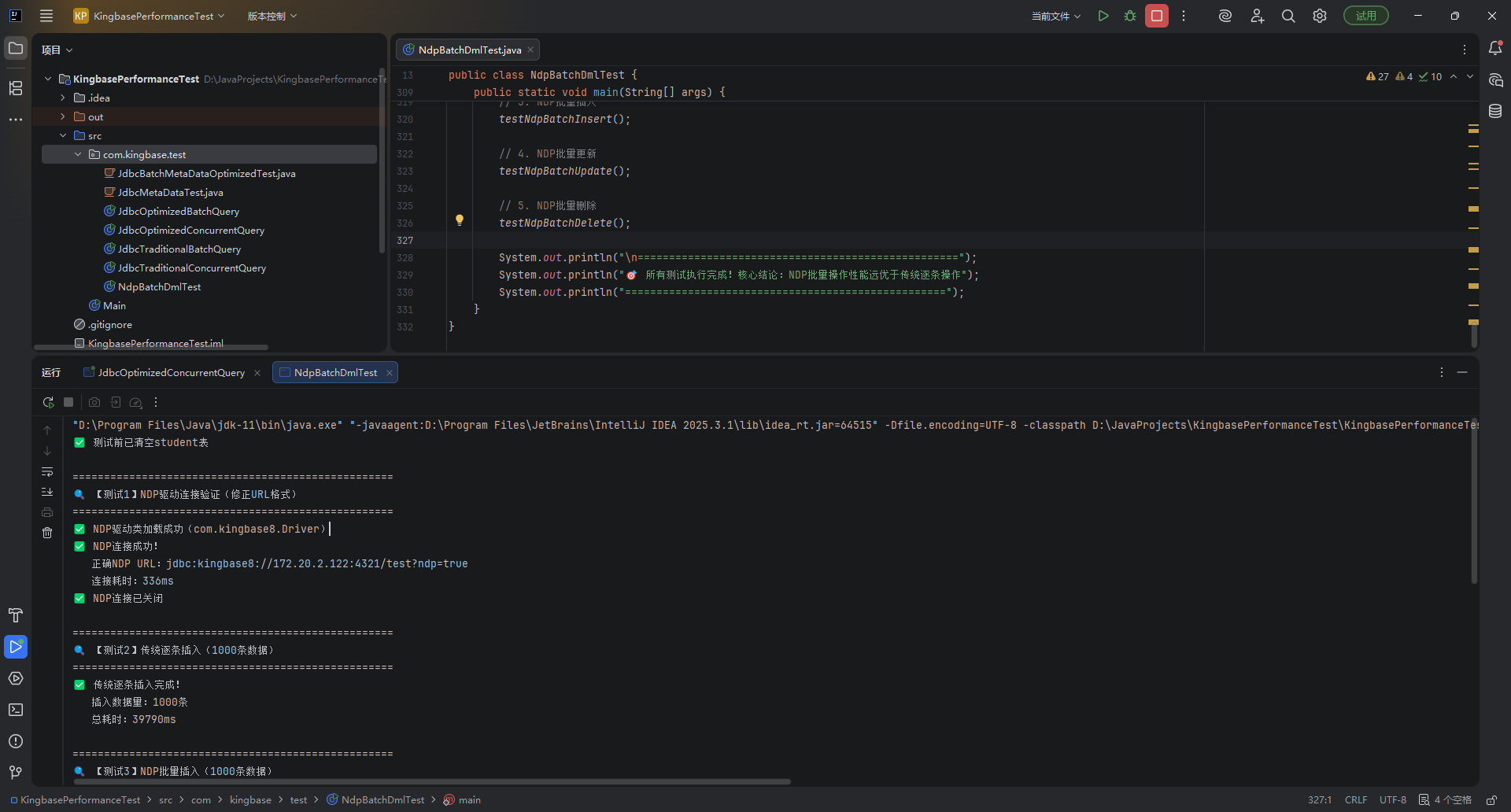Image resolution: width=1511 pixels, height=812 pixels.
Task: Switch to JdbcOptimizedConcurrentQuery run tab
Action: (x=171, y=372)
